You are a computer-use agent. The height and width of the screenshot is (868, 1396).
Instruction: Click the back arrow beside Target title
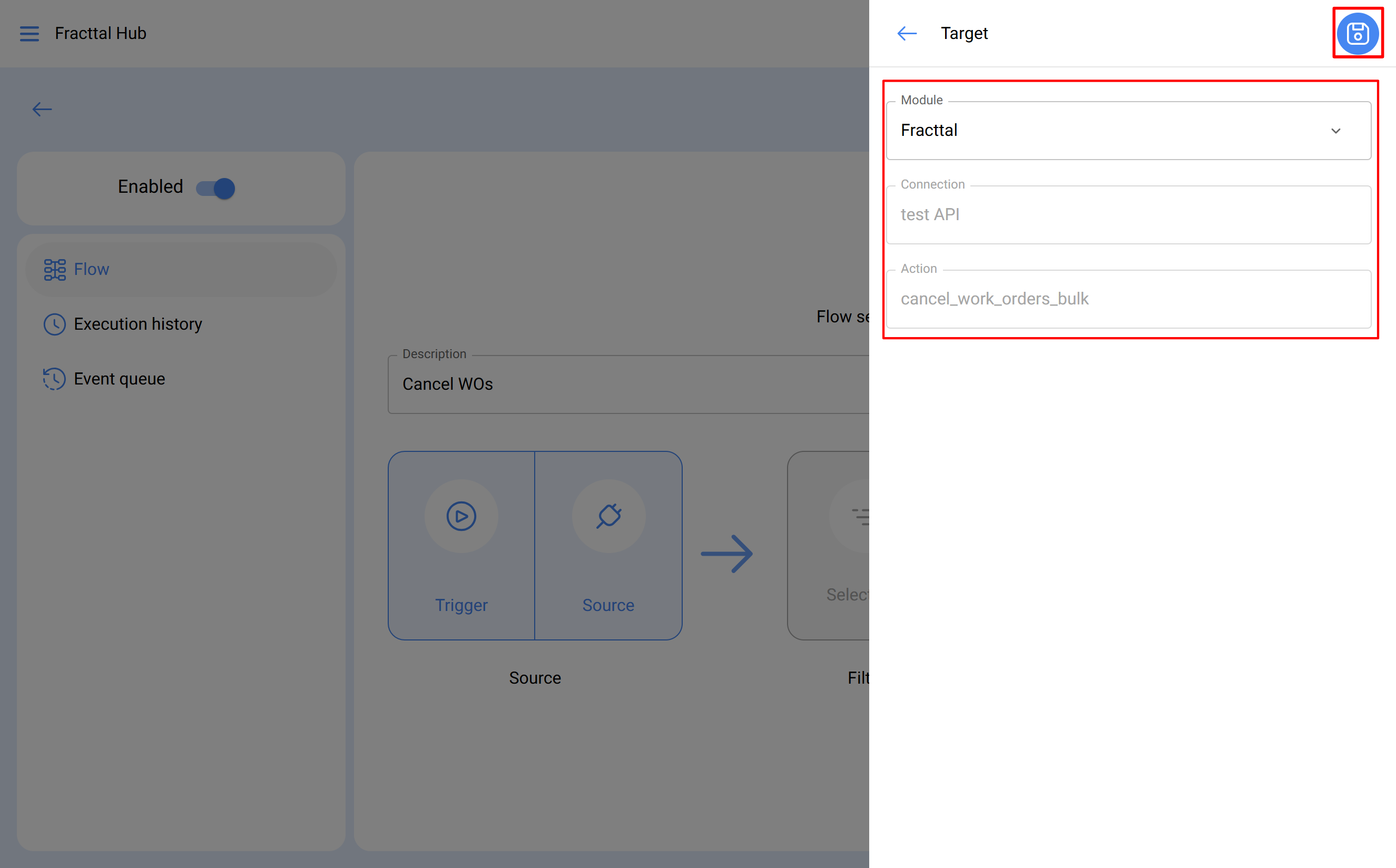click(907, 33)
